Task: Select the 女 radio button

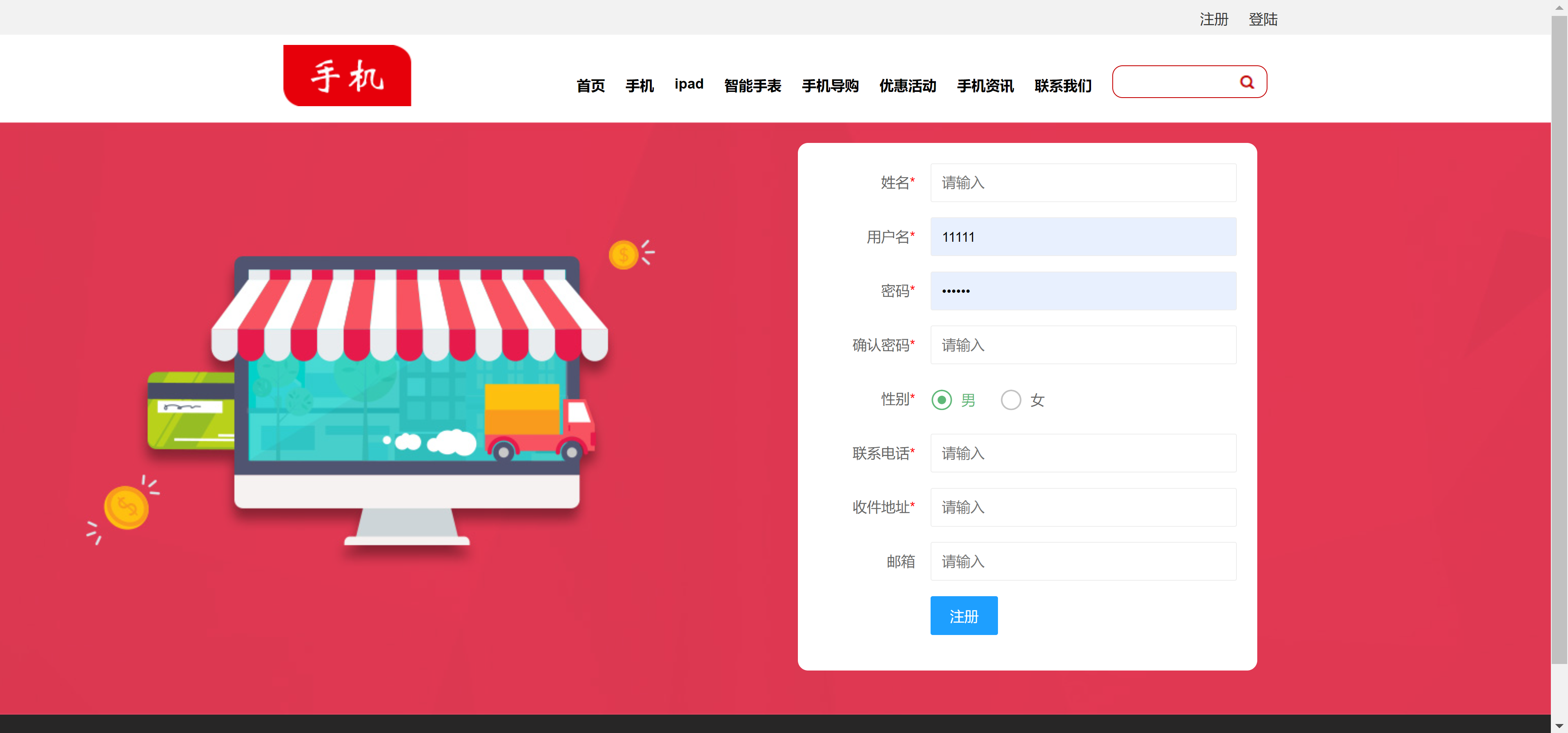Action: 1011,400
